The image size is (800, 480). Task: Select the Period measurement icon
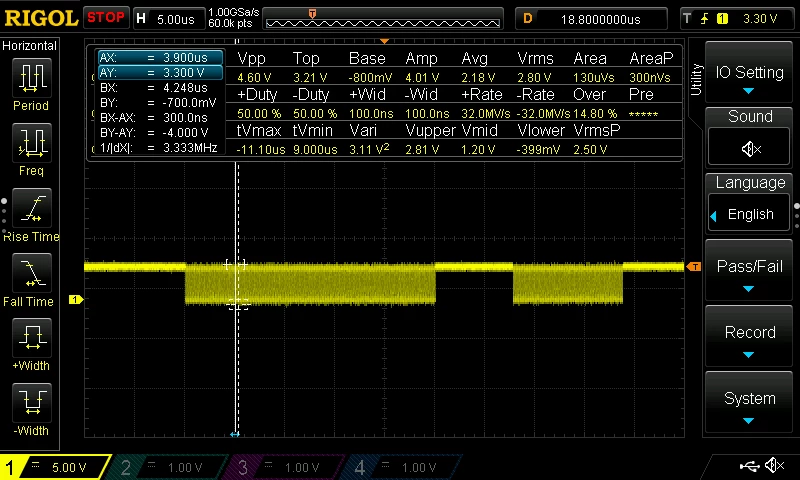[x=32, y=78]
